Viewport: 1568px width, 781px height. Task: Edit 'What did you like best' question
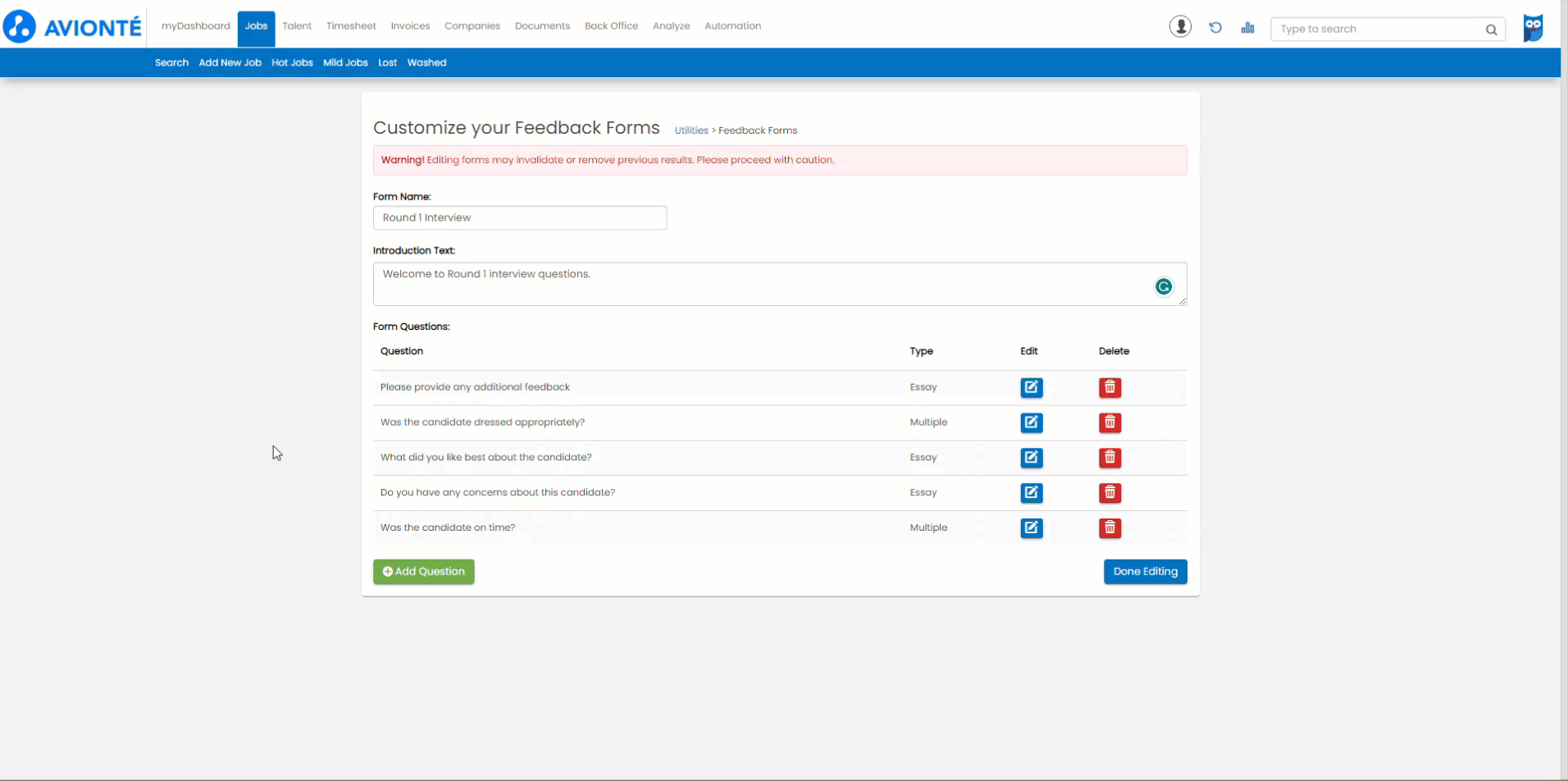coord(1031,458)
